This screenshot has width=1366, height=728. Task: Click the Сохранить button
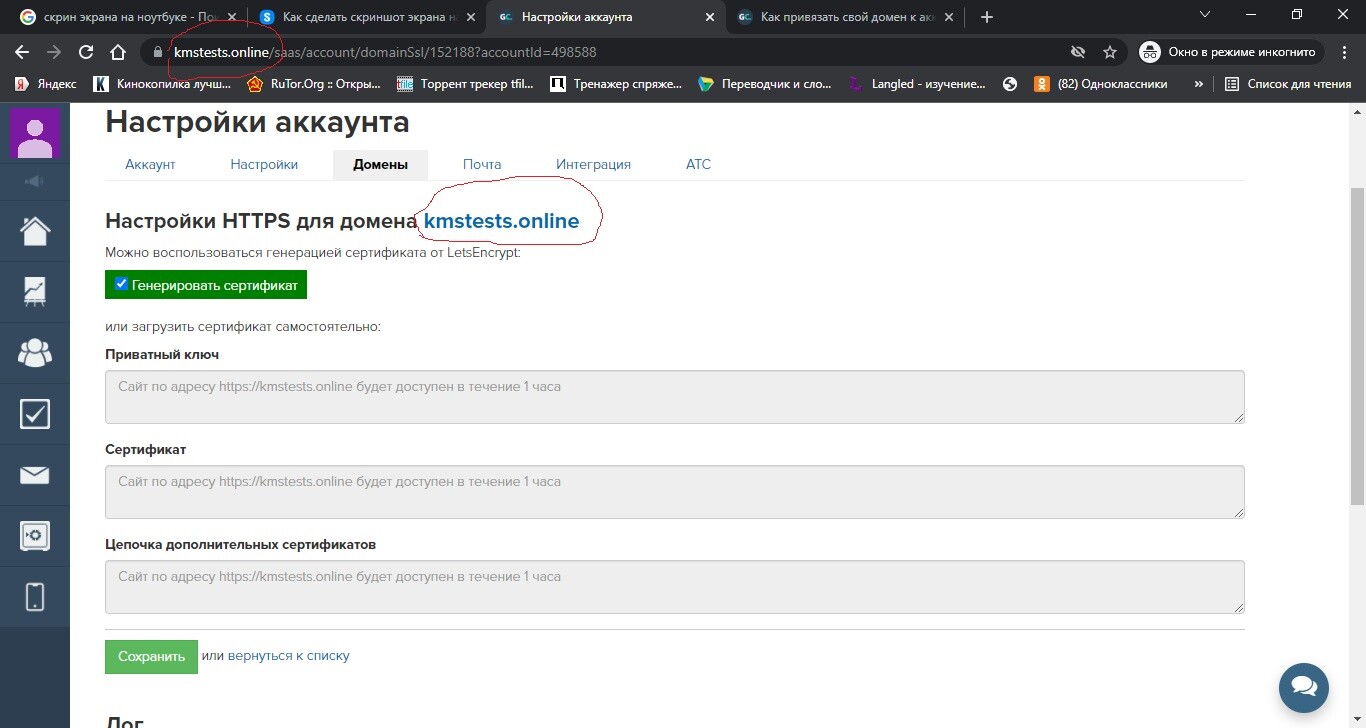pyautogui.click(x=151, y=657)
